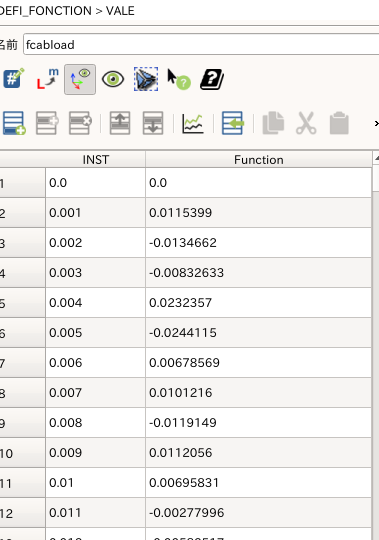Select INST cell 0.002
This screenshot has height=540, width=379.
click(x=95, y=243)
